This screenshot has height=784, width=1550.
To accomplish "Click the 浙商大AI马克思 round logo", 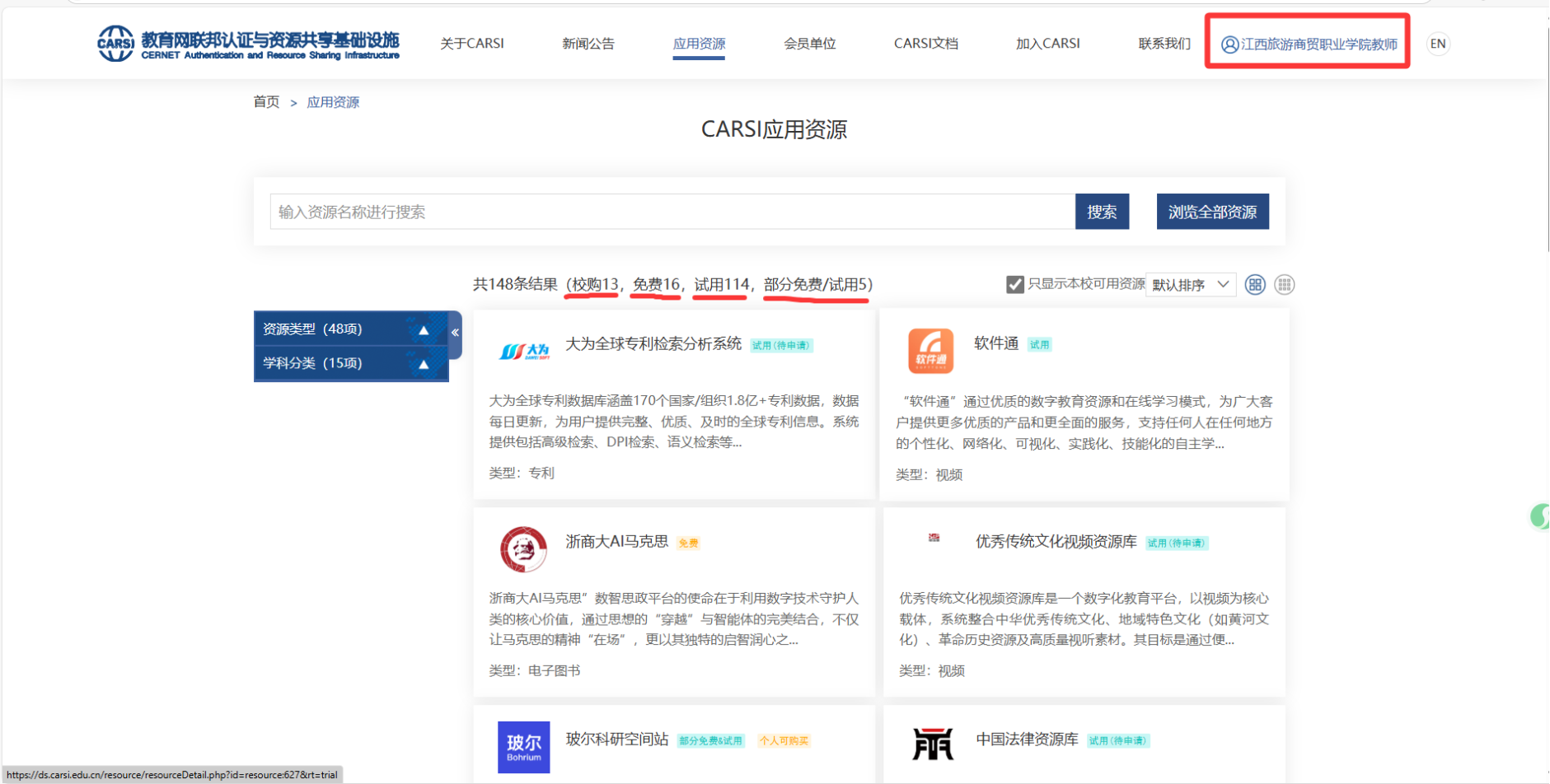I will pos(523,549).
